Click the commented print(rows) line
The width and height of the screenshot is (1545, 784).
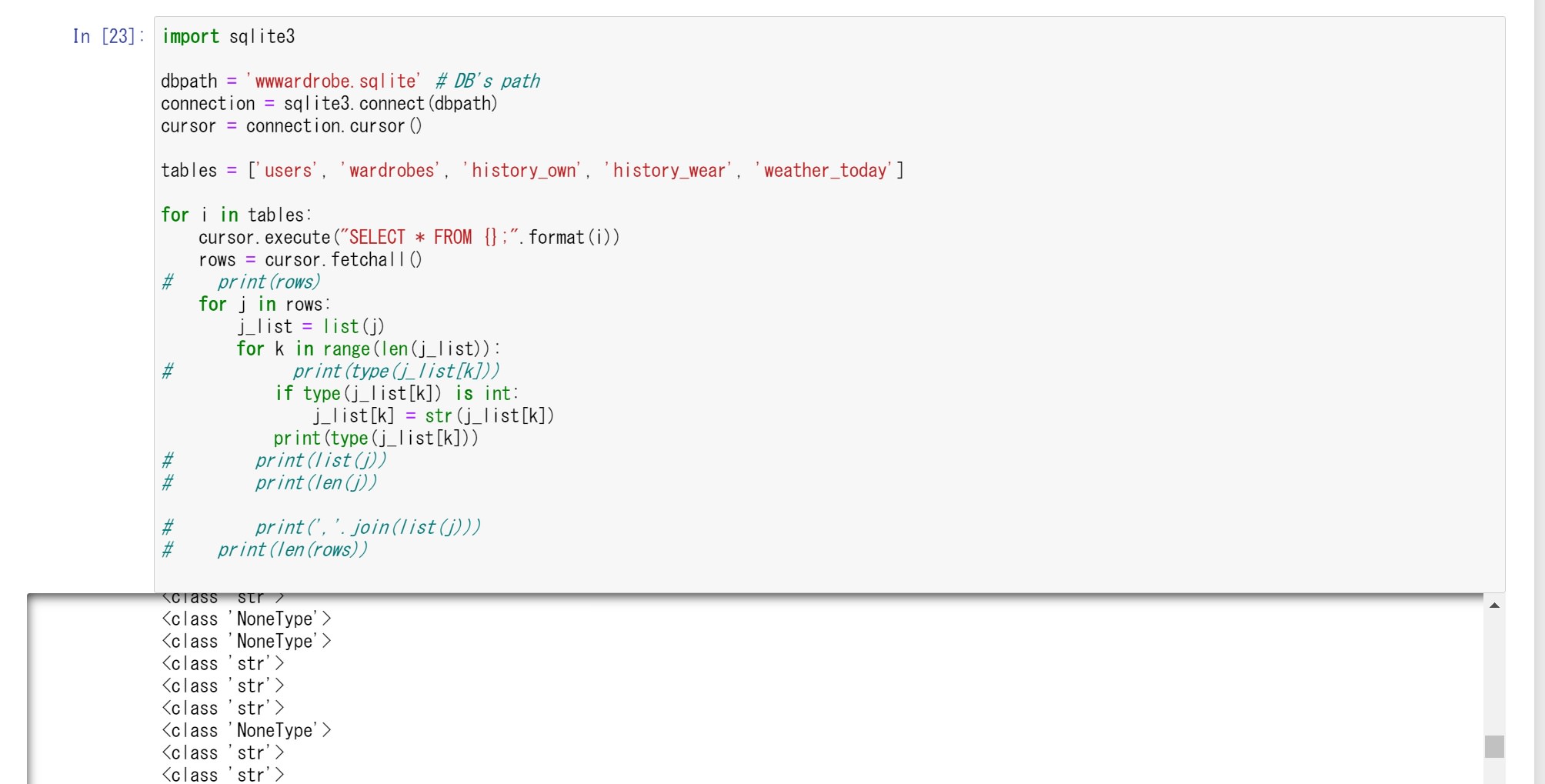coord(269,282)
